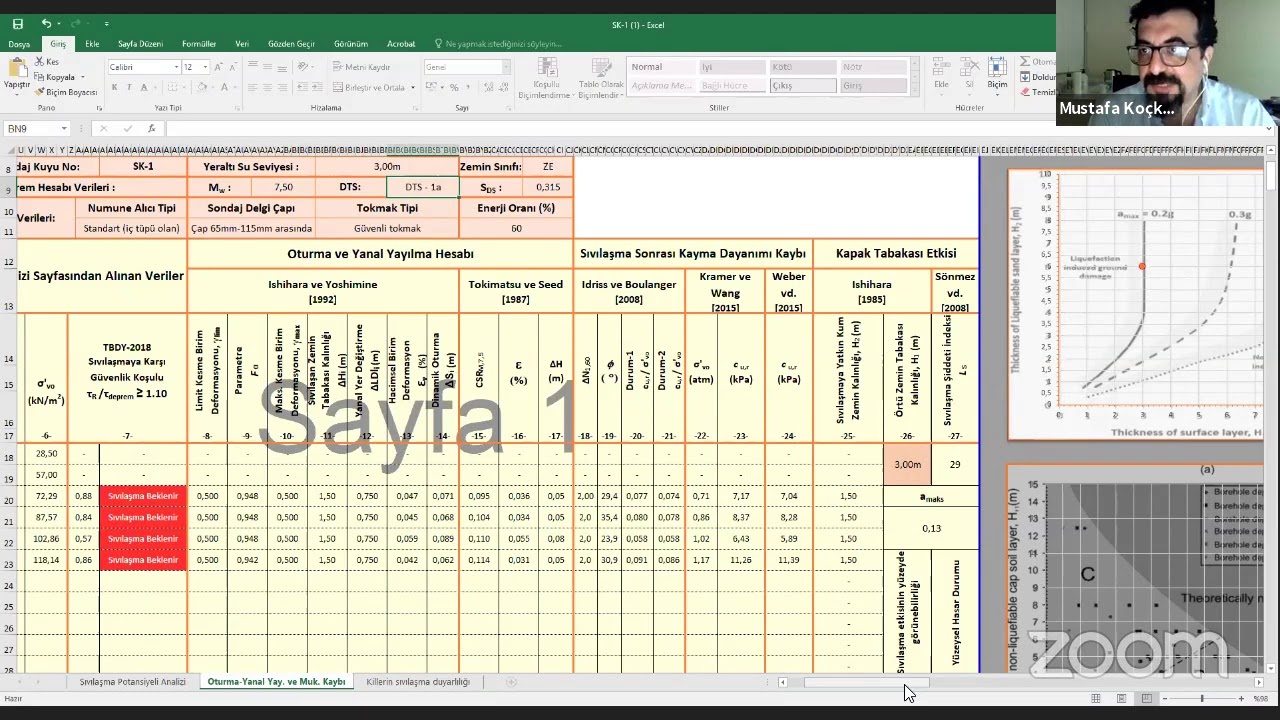The height and width of the screenshot is (720, 1280).
Task: Toggle the Align Left icon in Hizalama group
Action: (252, 87)
